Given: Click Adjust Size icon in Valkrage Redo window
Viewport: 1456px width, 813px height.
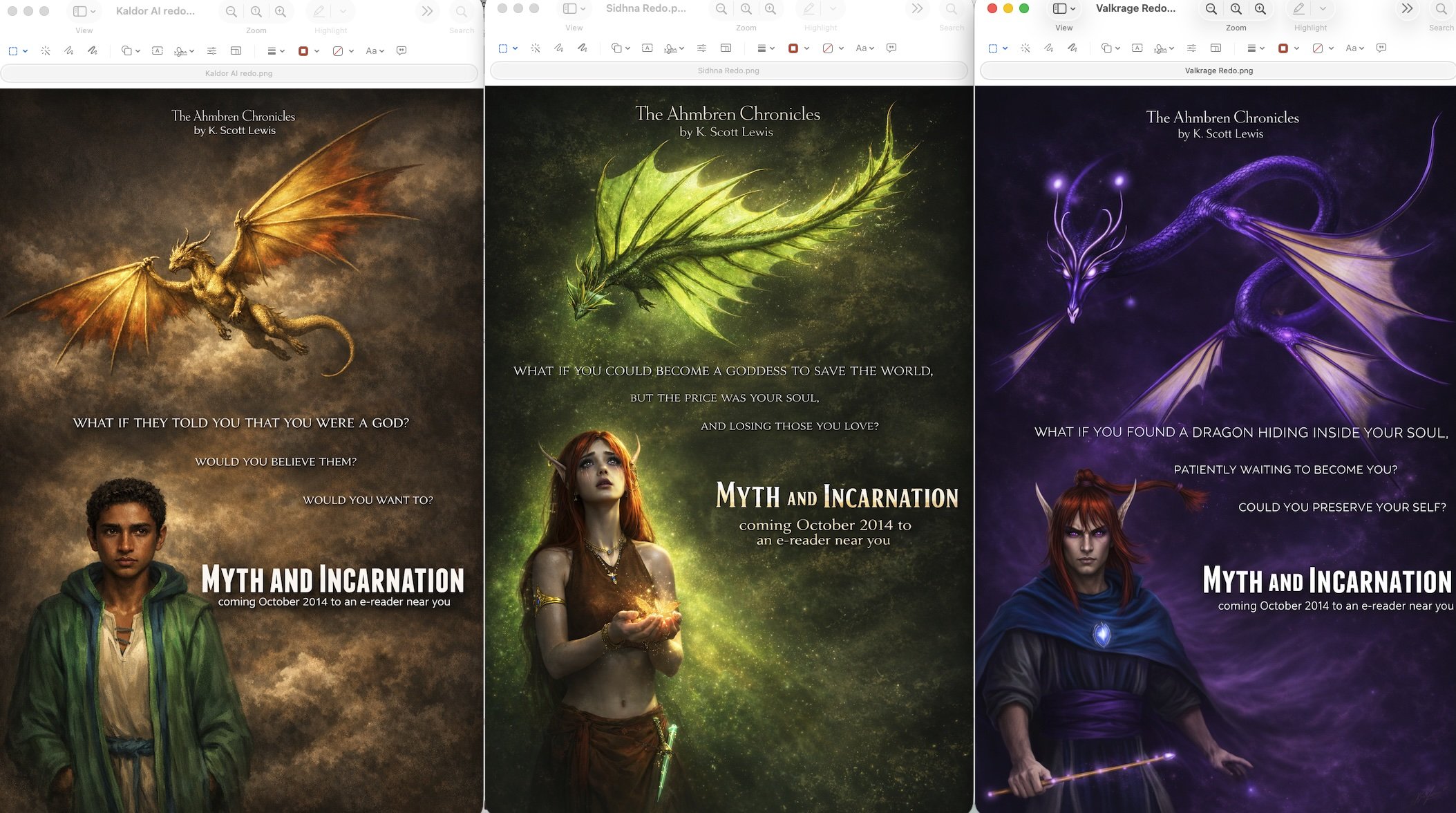Looking at the screenshot, I should click(1216, 48).
